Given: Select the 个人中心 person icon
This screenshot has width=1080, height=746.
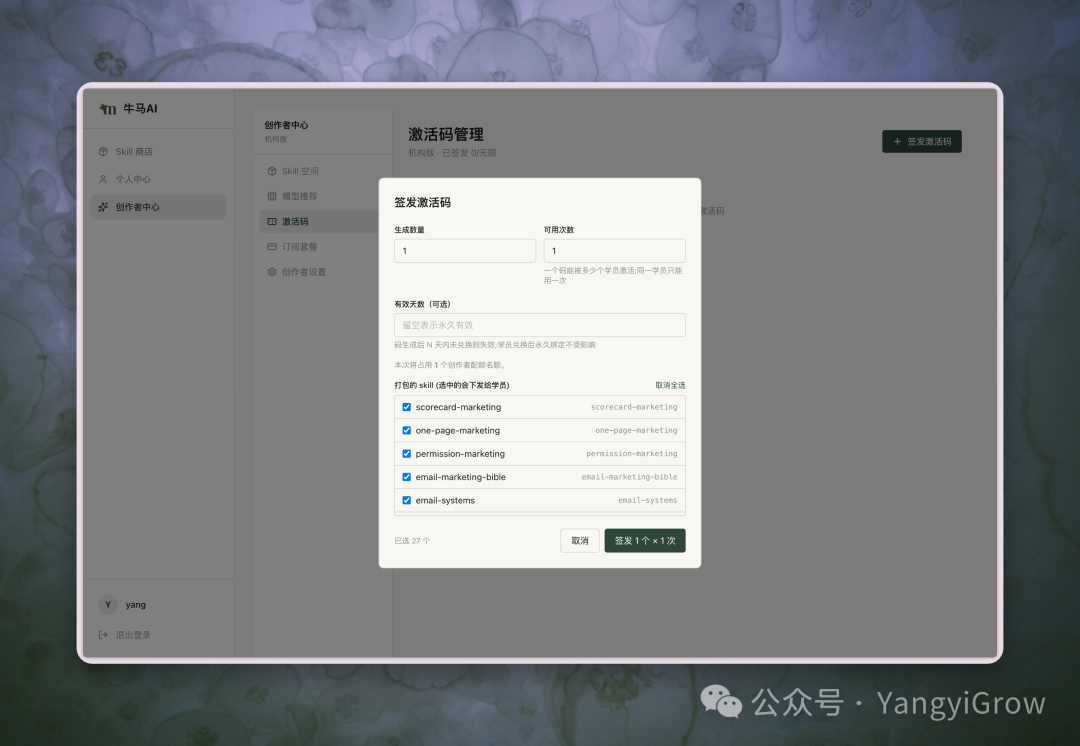Looking at the screenshot, I should pyautogui.click(x=103, y=179).
